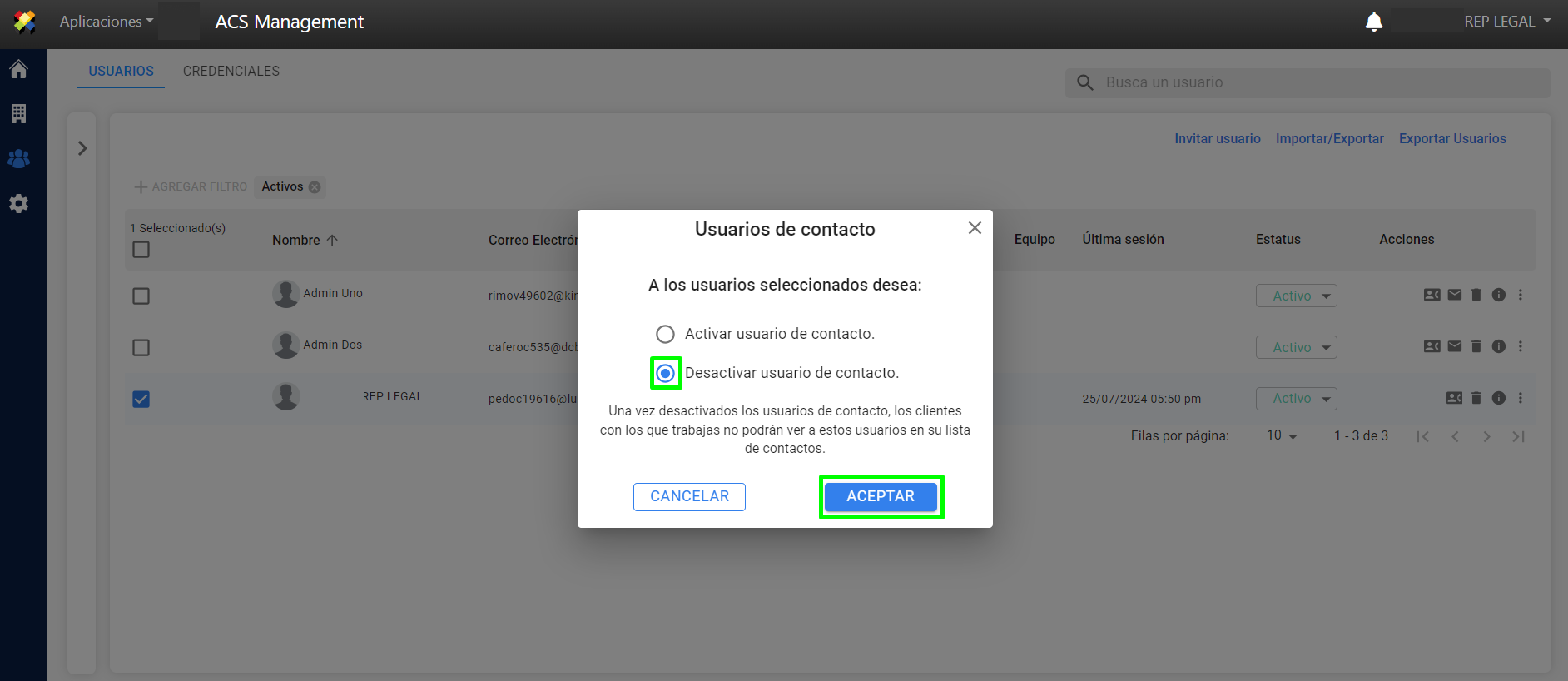Open the home icon in sidebar

point(18,69)
